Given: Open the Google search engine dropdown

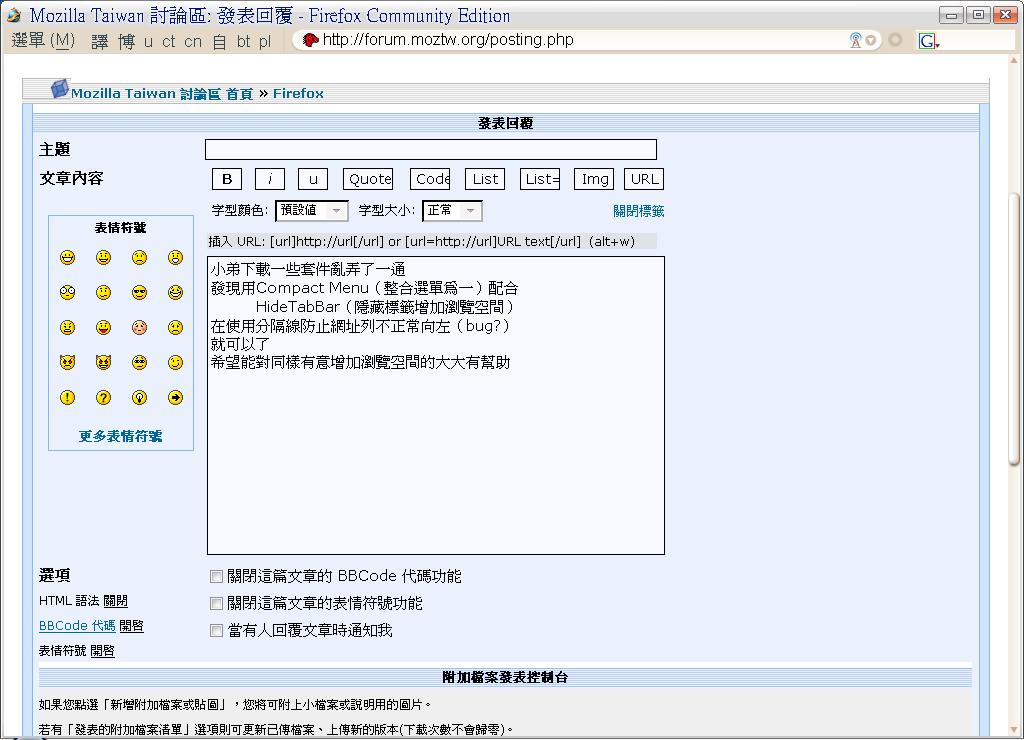Looking at the screenshot, I should (930, 41).
